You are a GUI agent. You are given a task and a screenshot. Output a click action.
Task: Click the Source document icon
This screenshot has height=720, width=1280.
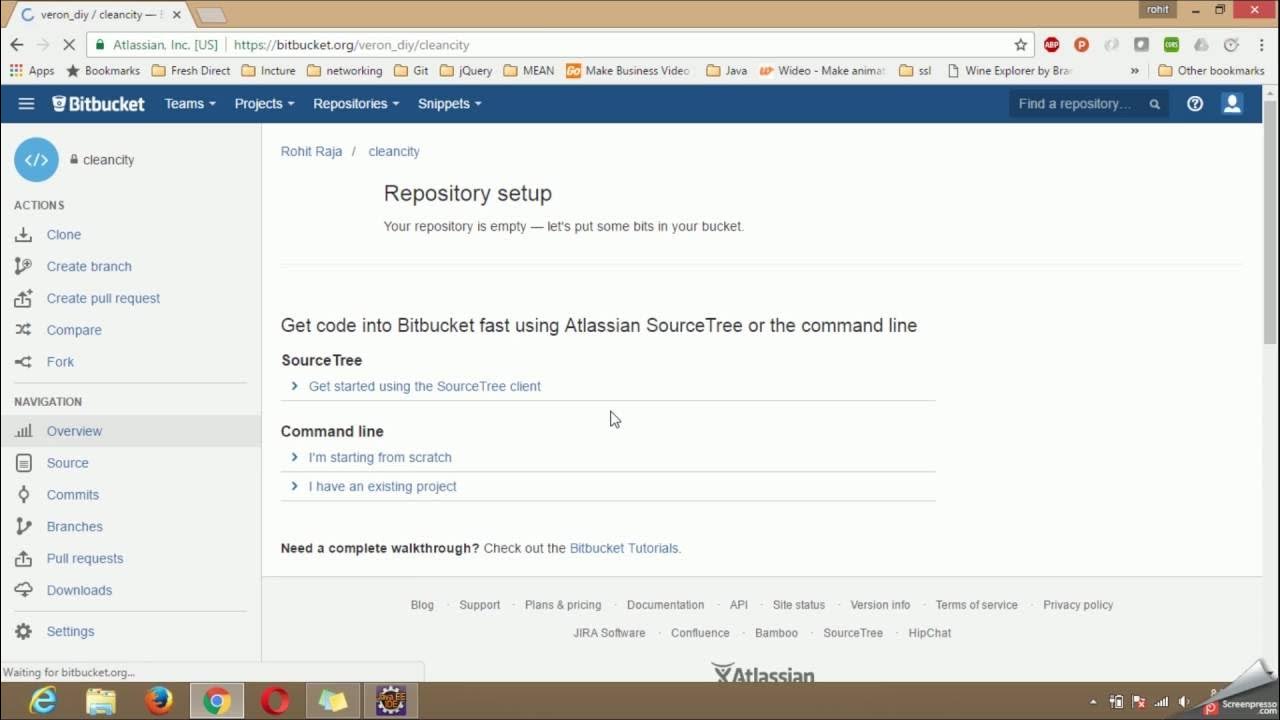[24, 463]
